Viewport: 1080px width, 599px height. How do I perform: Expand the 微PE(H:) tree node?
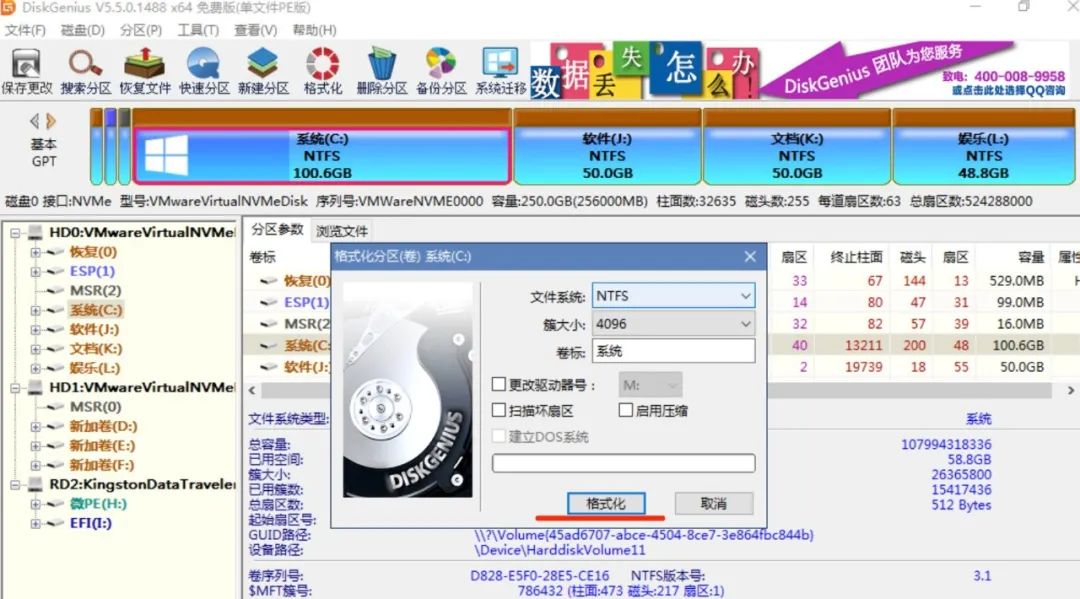tap(35, 504)
